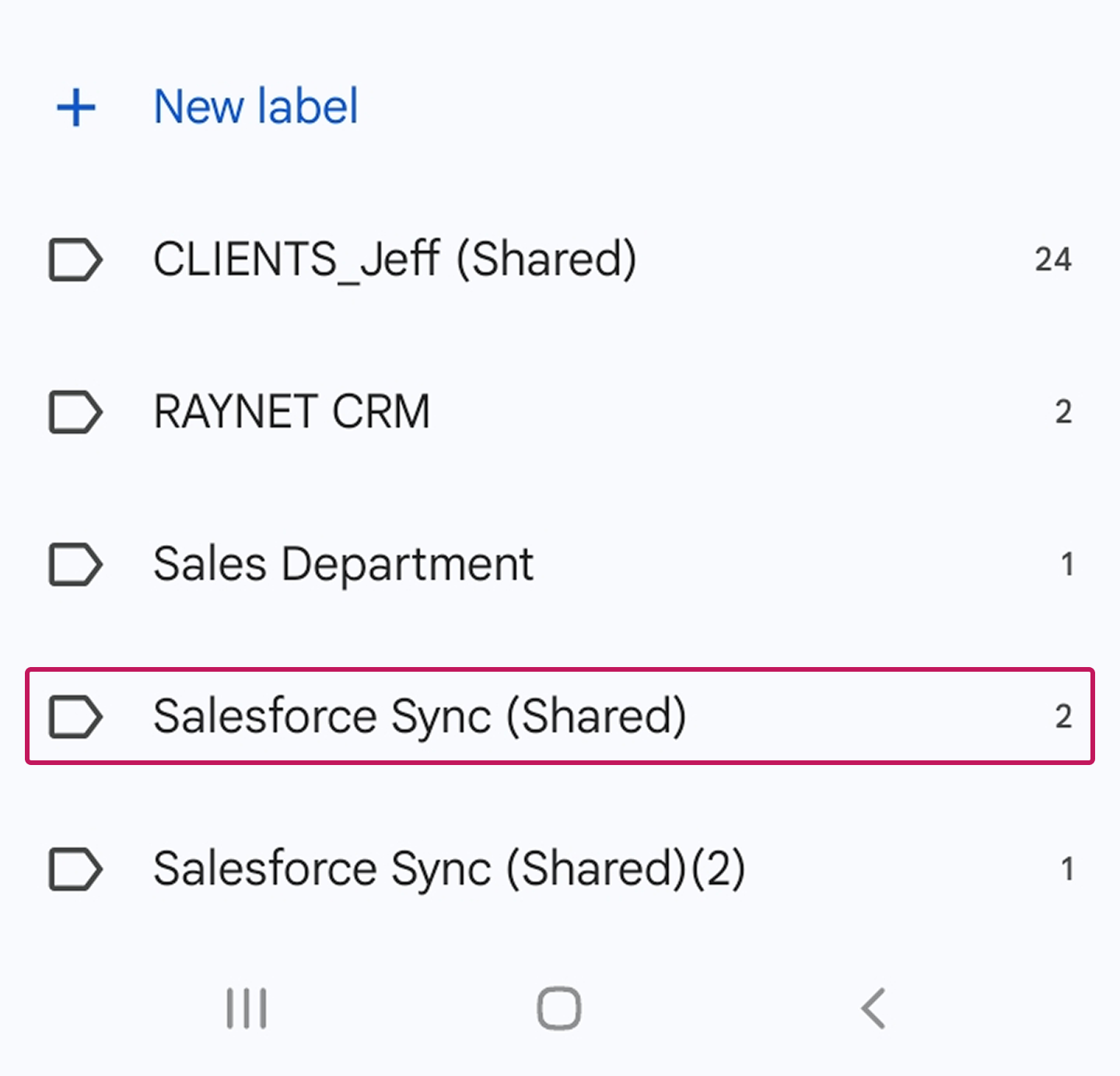Click label icon of highlighted Salesforce Sync (Shared)
The width and height of the screenshot is (1120, 1076).
(75, 717)
